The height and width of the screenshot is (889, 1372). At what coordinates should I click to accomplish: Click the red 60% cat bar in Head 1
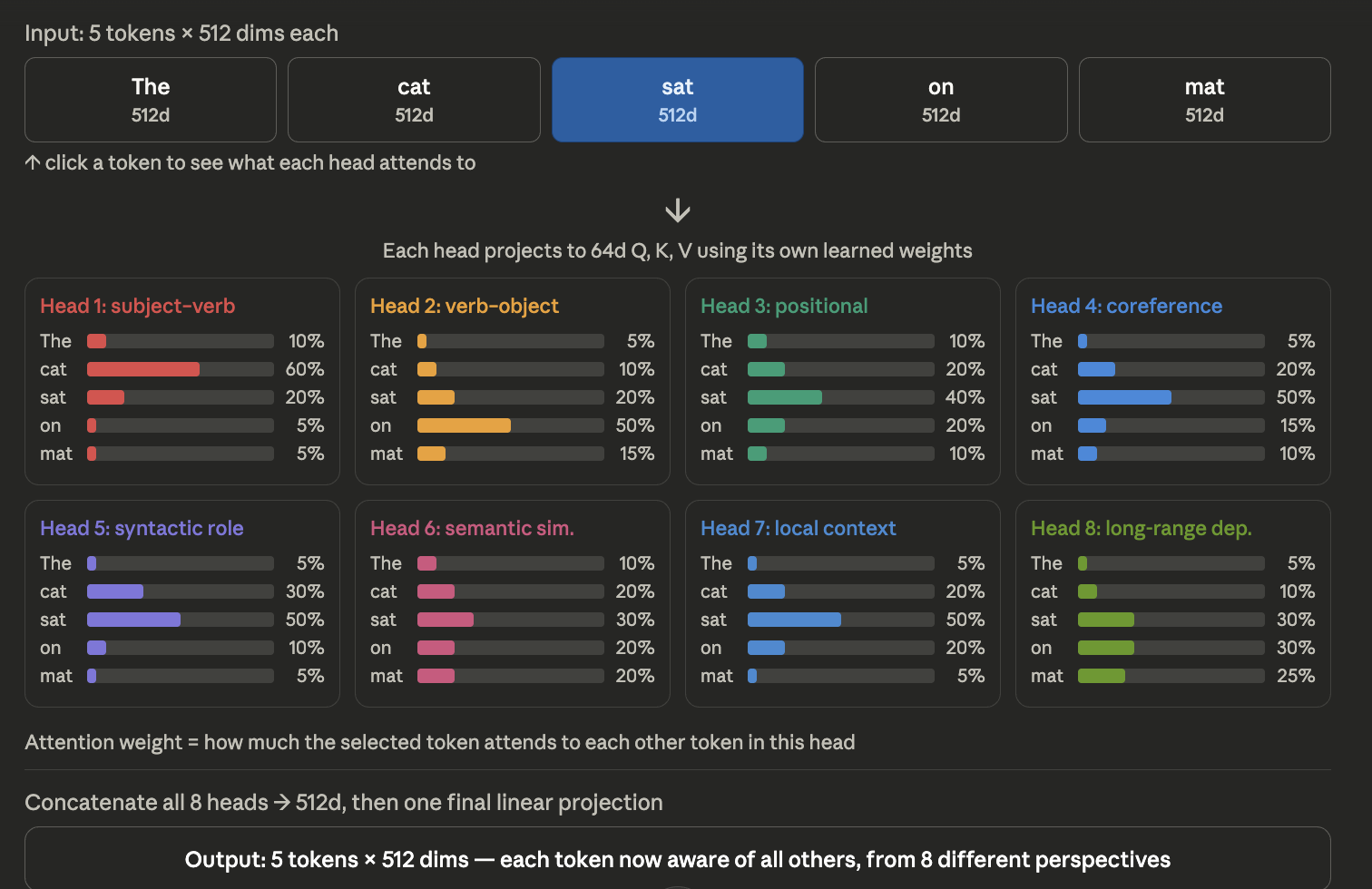pyautogui.click(x=143, y=369)
